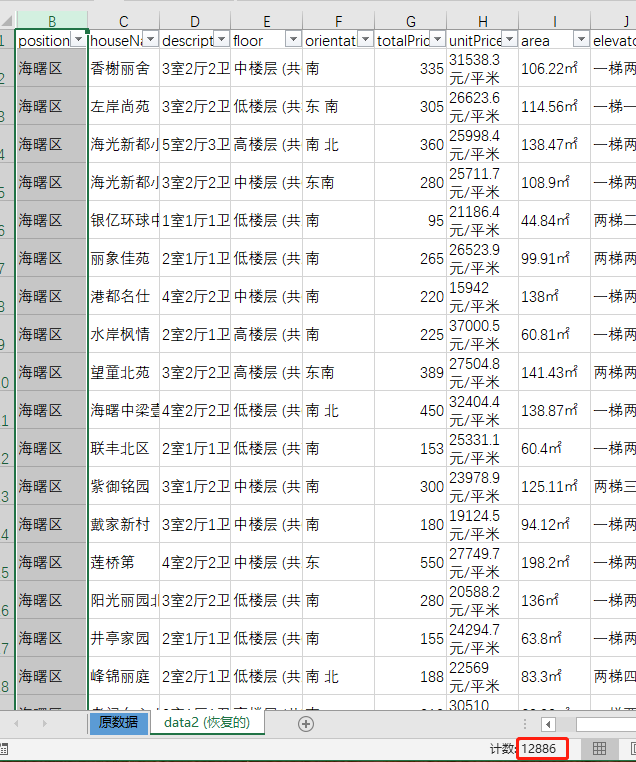
Task: Click description cell 5室2厅3卫
Action: pyautogui.click(x=195, y=144)
